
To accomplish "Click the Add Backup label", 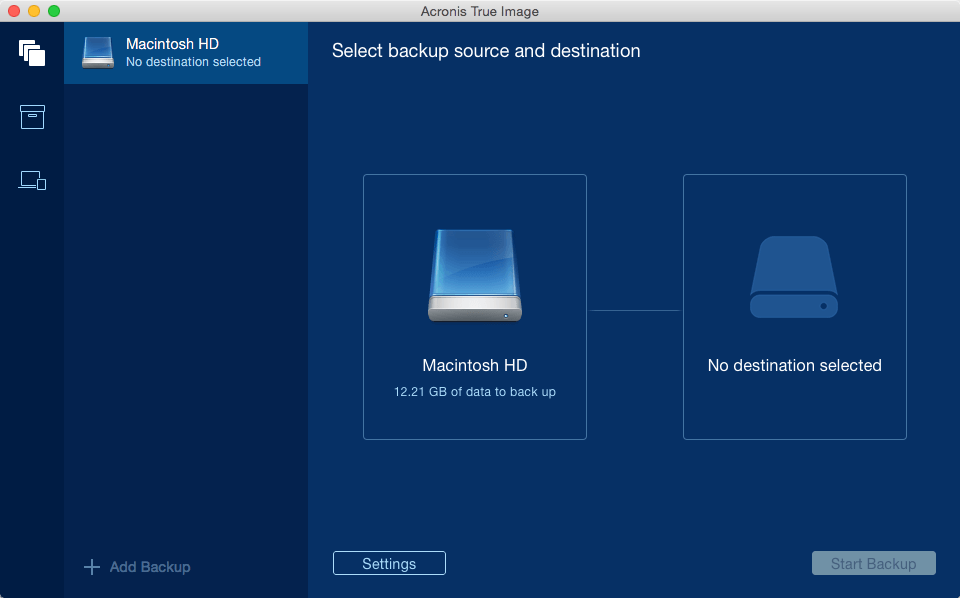I will (150, 567).
